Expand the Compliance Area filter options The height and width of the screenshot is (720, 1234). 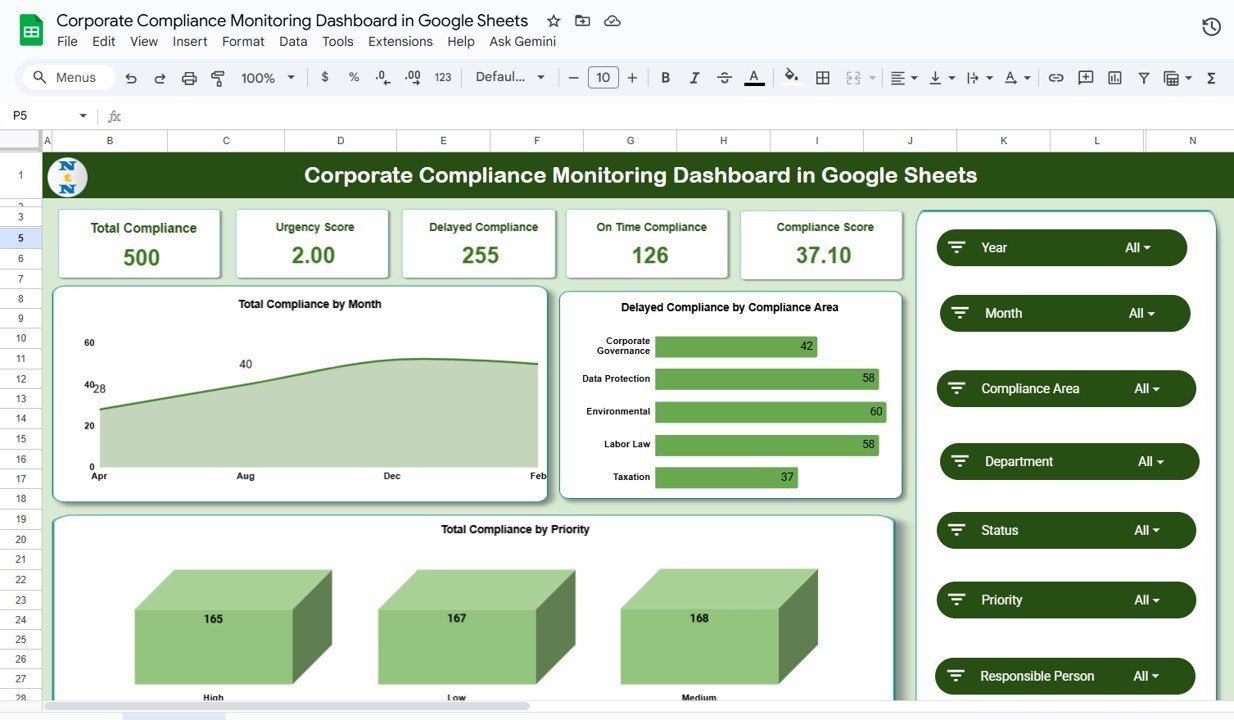(x=1148, y=388)
